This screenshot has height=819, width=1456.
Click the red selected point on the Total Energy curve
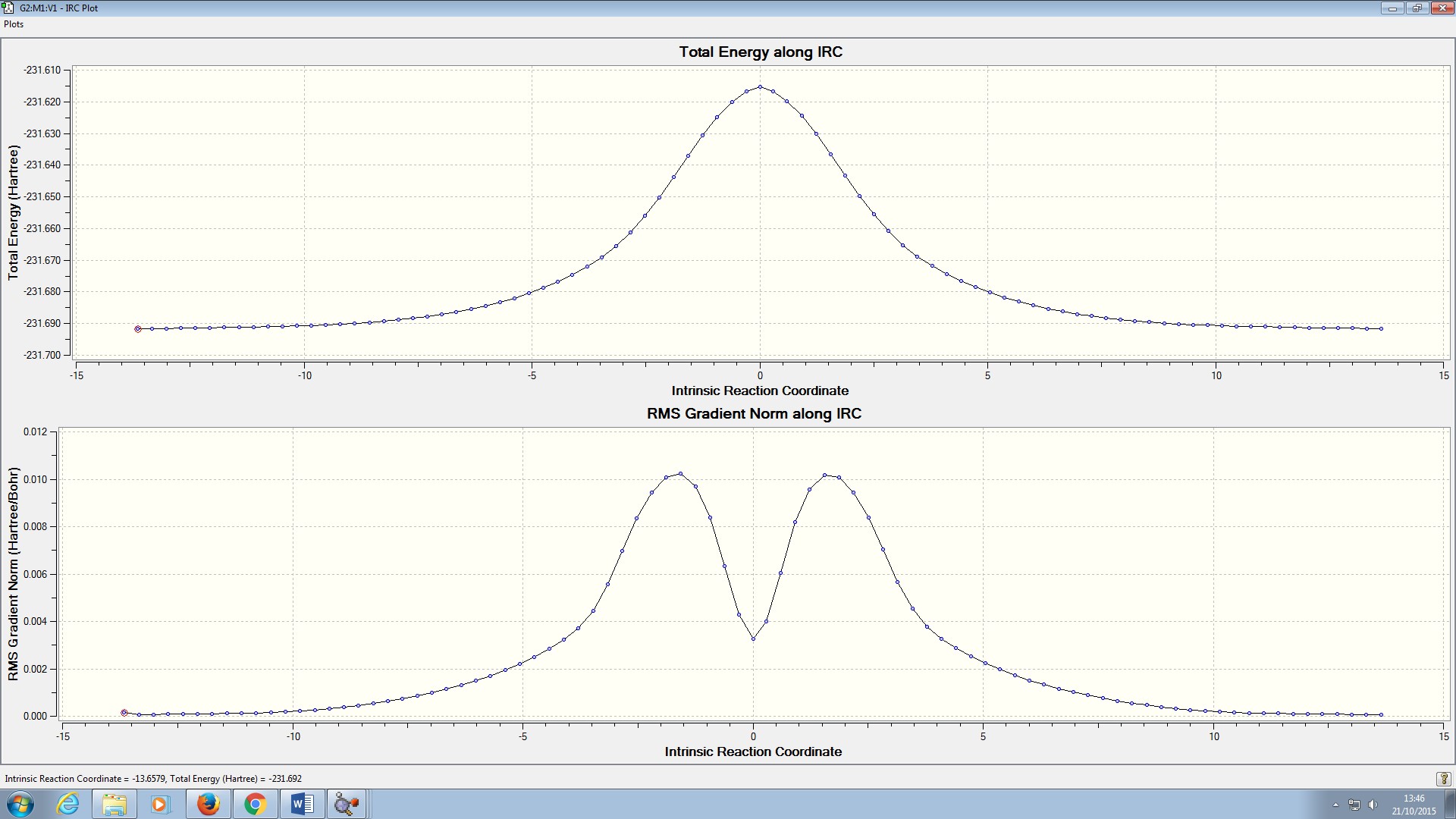coord(138,329)
